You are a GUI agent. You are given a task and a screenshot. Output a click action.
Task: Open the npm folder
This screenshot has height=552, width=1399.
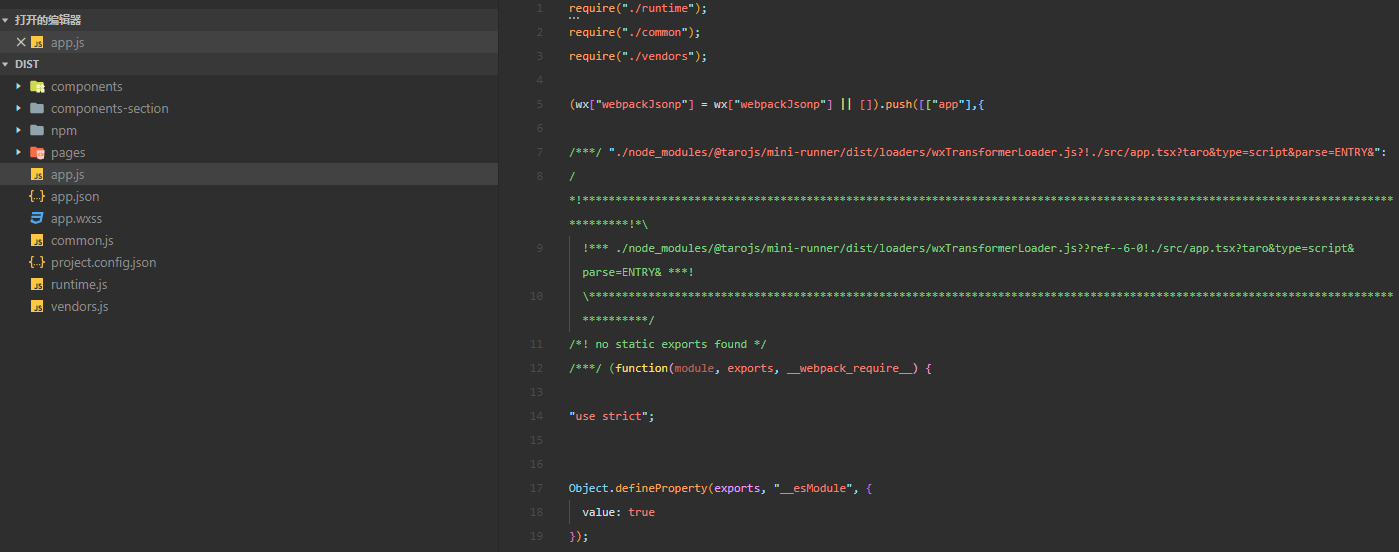tap(63, 130)
